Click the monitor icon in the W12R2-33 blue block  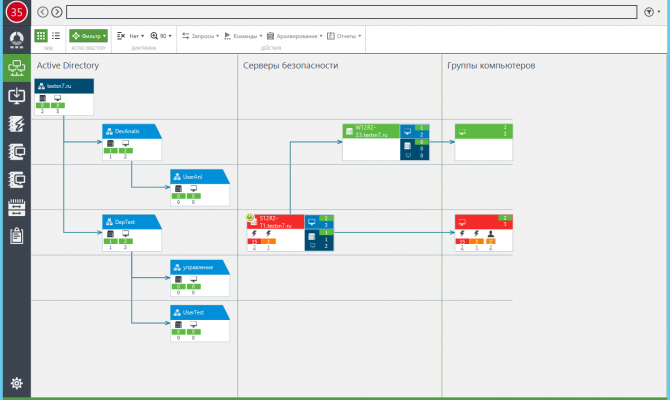point(407,131)
